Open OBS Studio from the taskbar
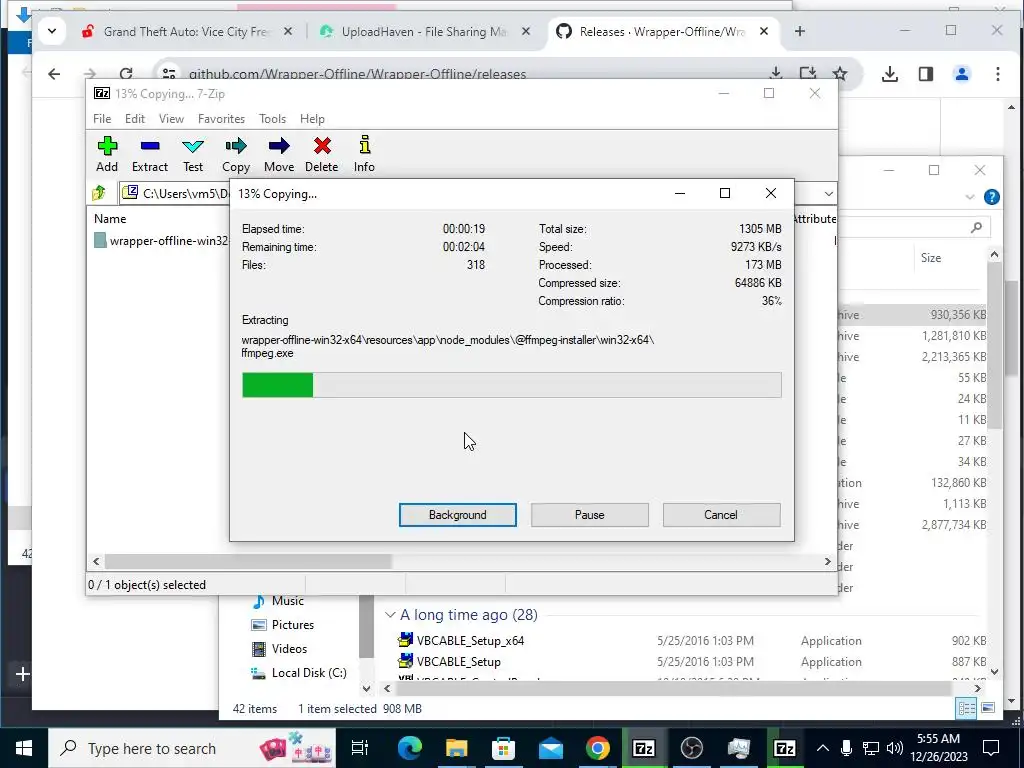The width and height of the screenshot is (1024, 768). (x=691, y=748)
